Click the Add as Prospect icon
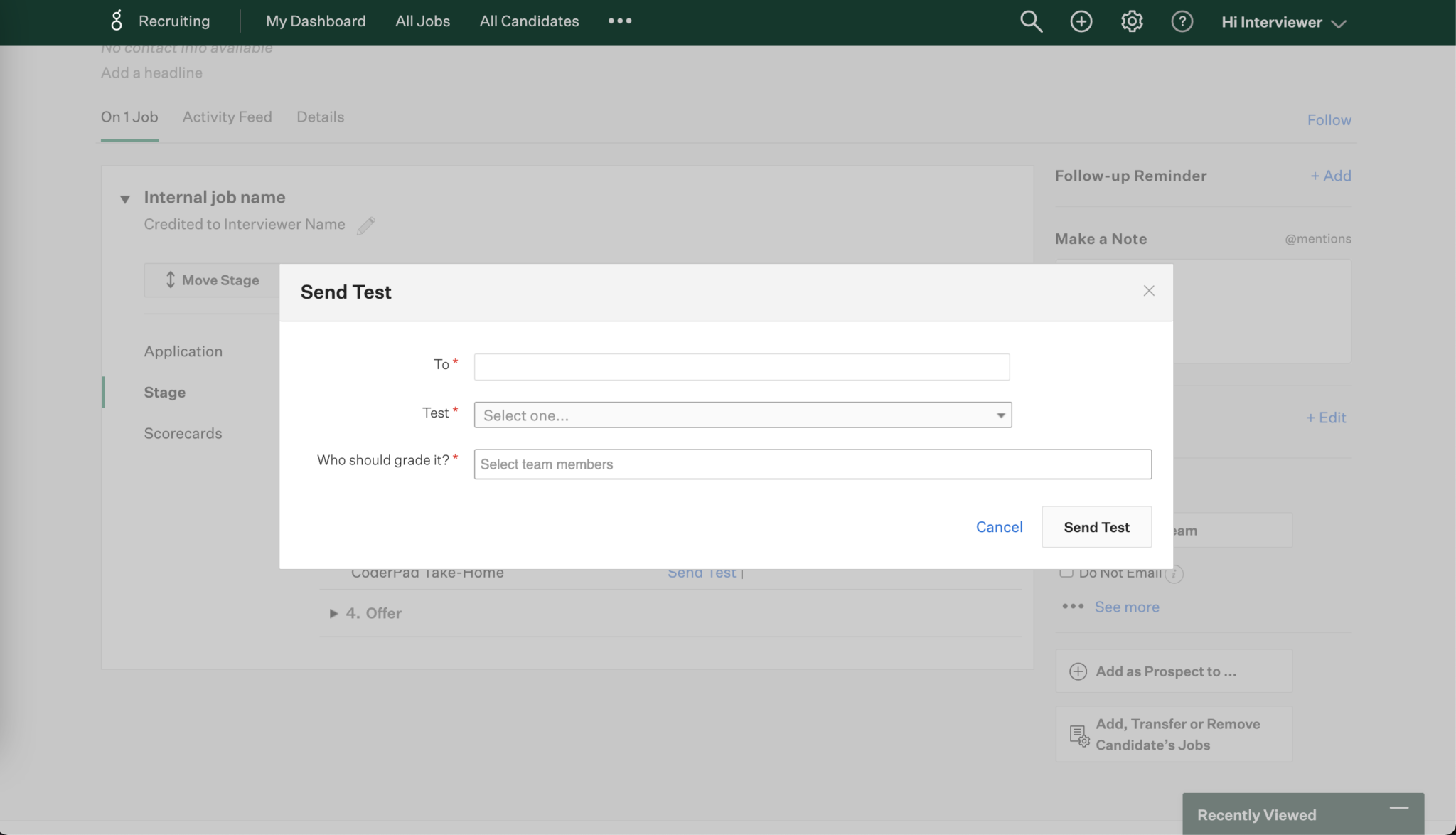 [x=1077, y=671]
